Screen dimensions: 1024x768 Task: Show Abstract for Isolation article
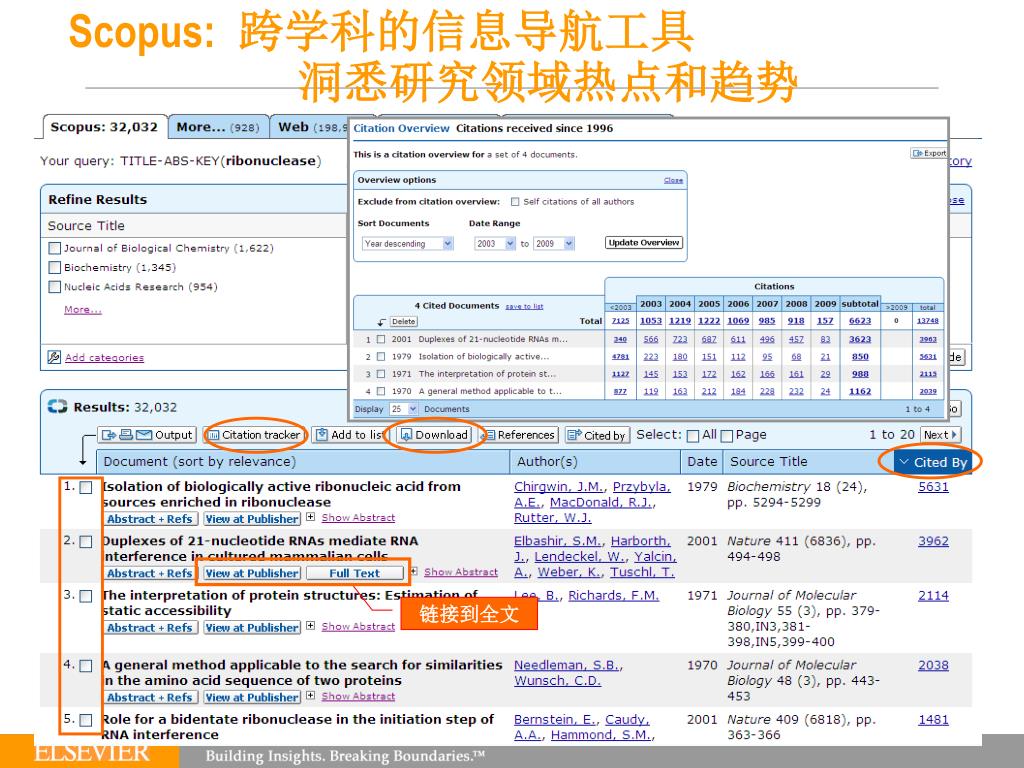(x=358, y=517)
